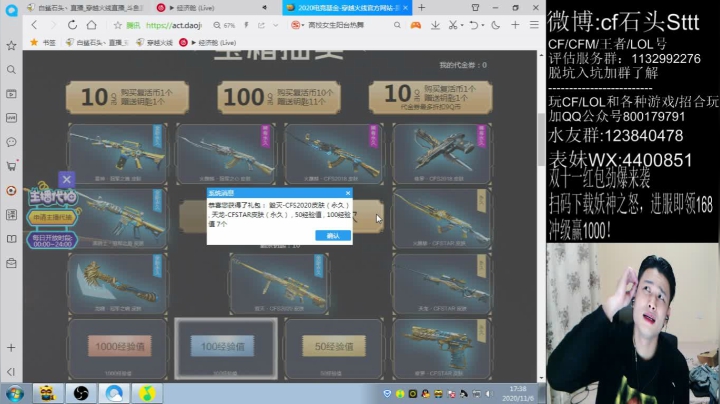Image resolution: width=720 pixels, height=404 pixels.
Task: Open the sidebar video icon
Action: (x=11, y=94)
